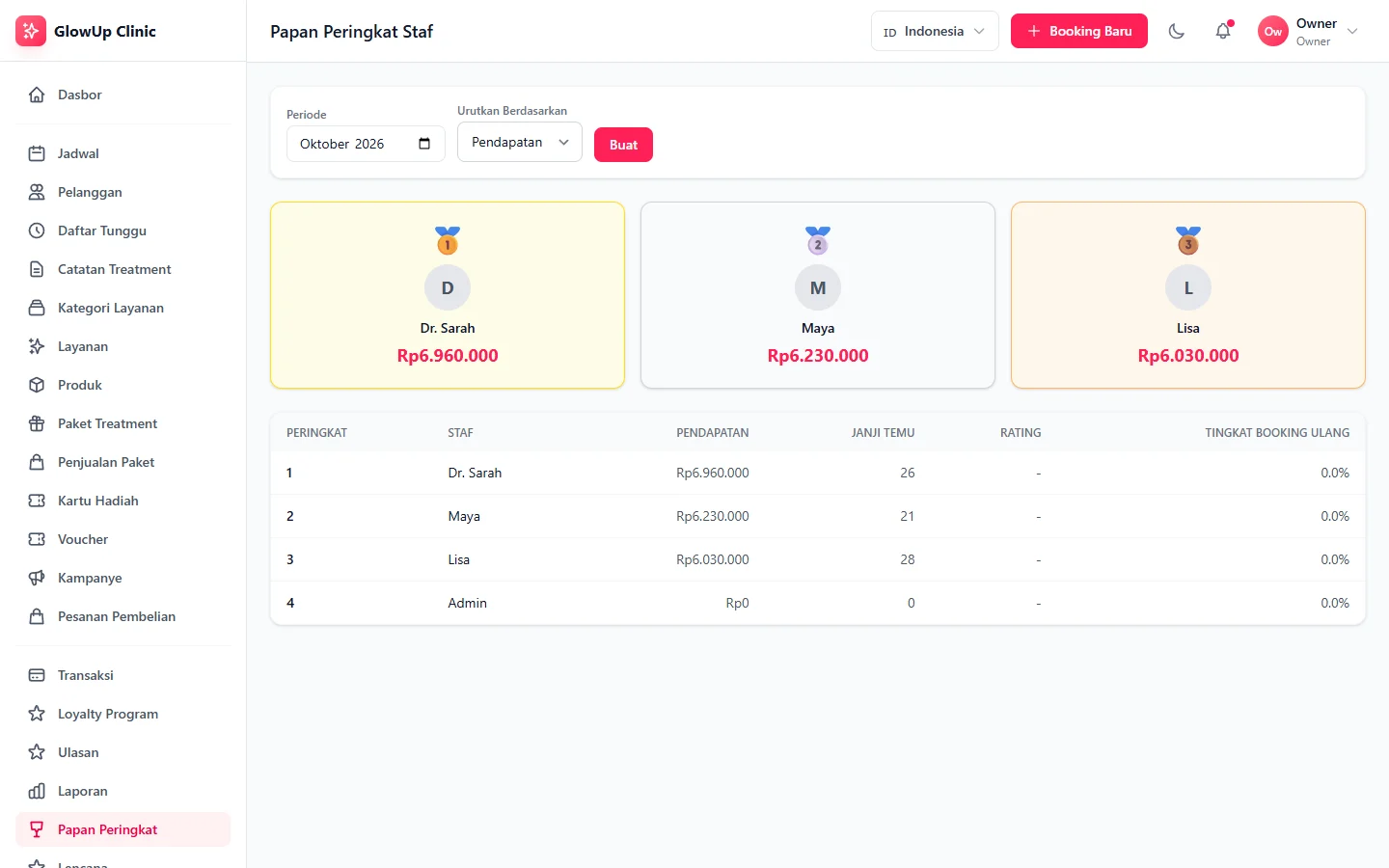The height and width of the screenshot is (868, 1389).
Task: Click the Paket Treatment gift icon
Action: coord(37,423)
